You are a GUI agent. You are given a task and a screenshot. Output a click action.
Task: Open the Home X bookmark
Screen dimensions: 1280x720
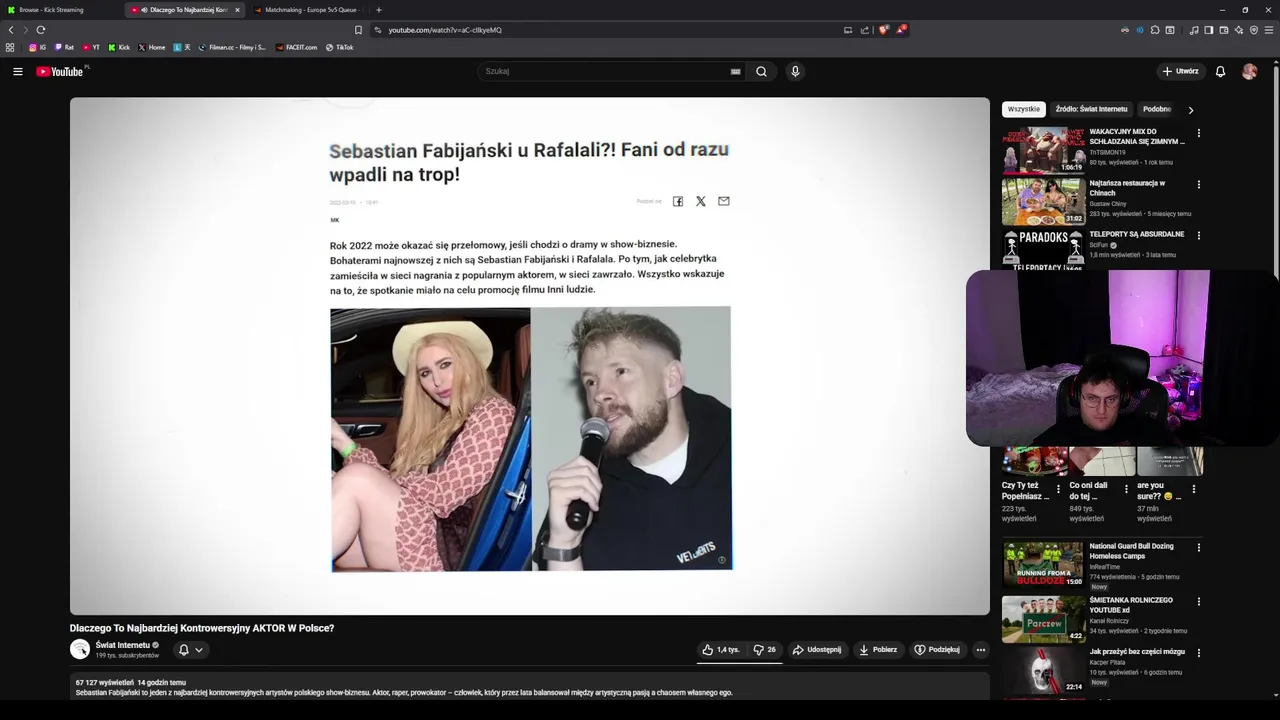pyautogui.click(x=152, y=47)
